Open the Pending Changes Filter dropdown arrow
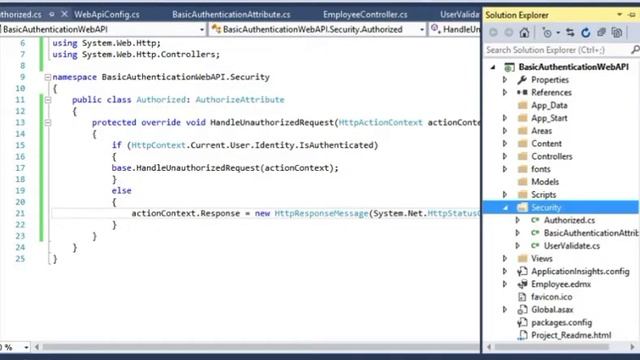Viewport: 640px width, 360px height. tap(558, 33)
